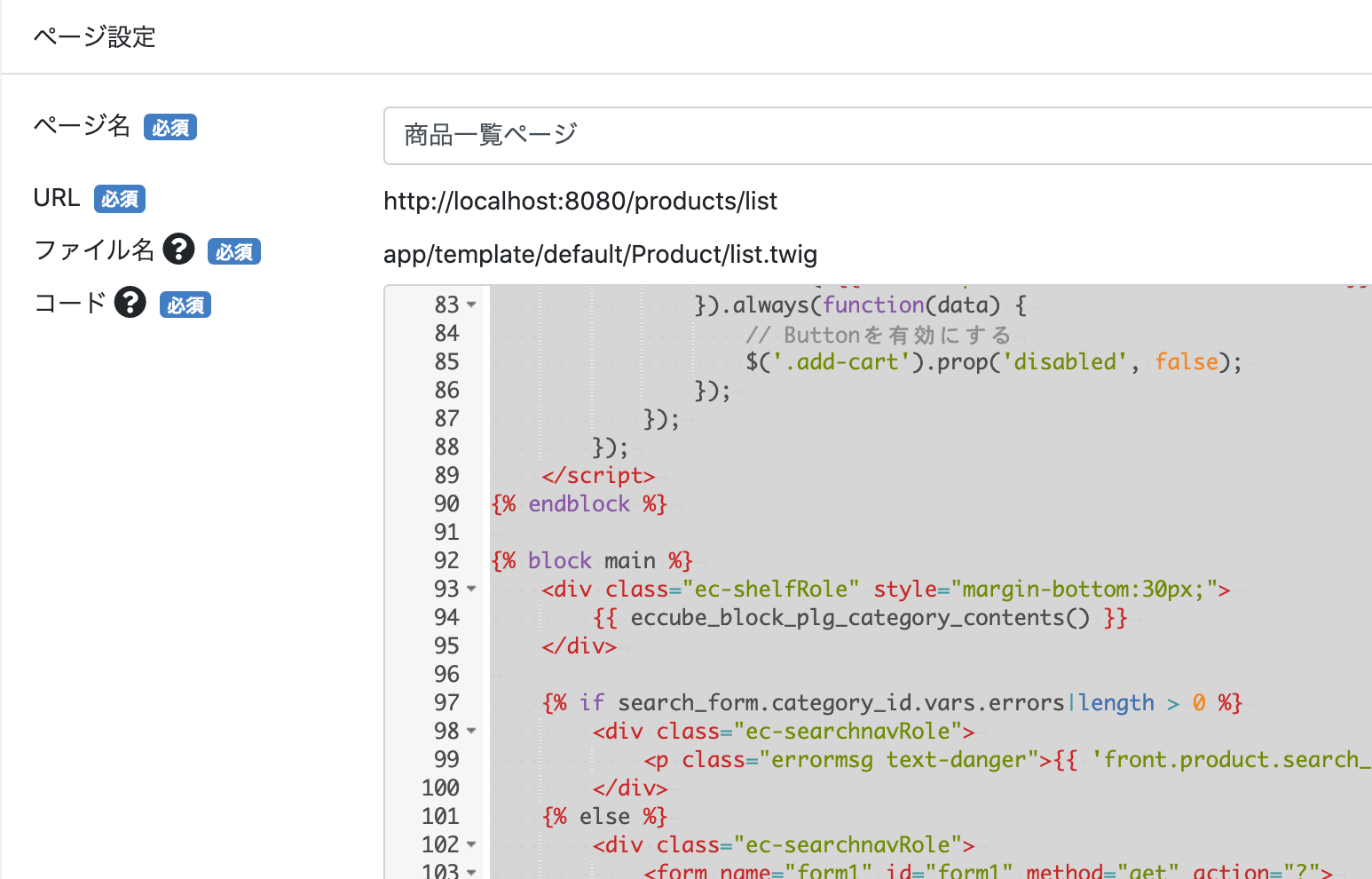This screenshot has height=879, width=1372.
Task: Toggle the fold arrow at line 103
Action: [471, 871]
